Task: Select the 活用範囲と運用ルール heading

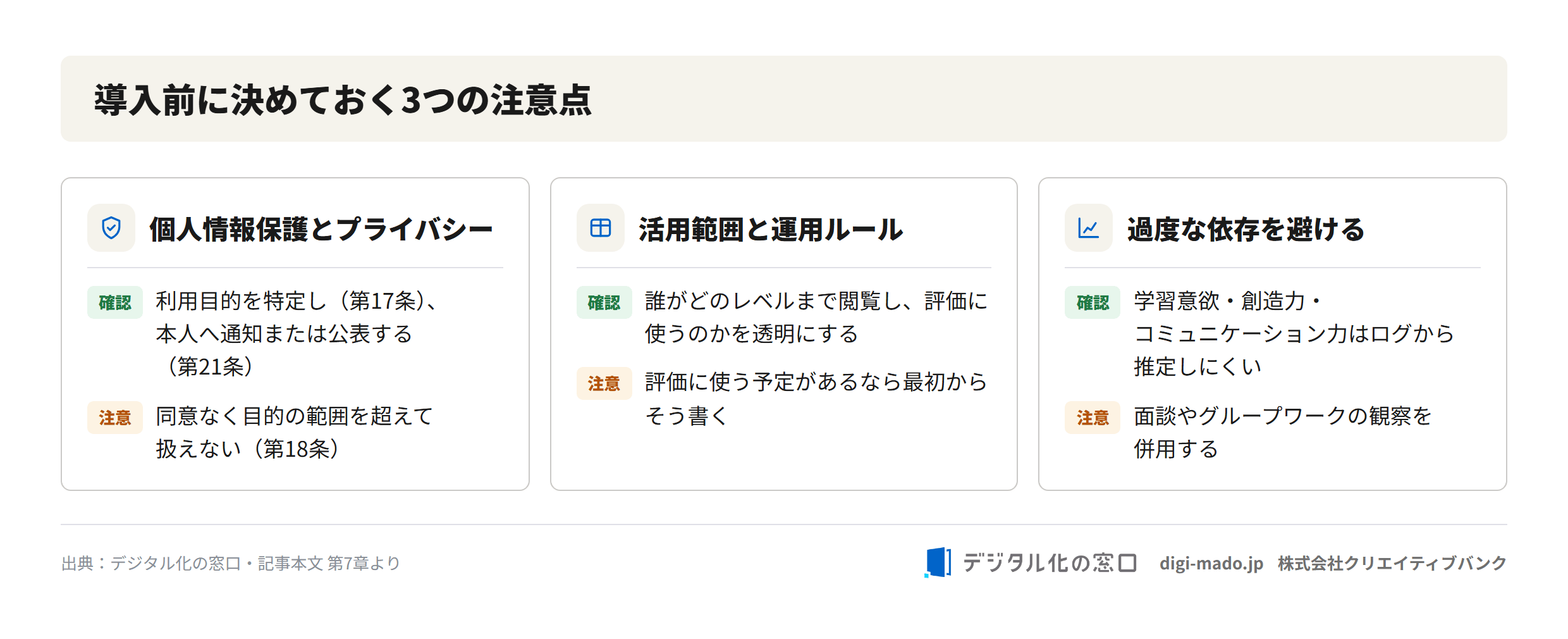Action: click(771, 229)
